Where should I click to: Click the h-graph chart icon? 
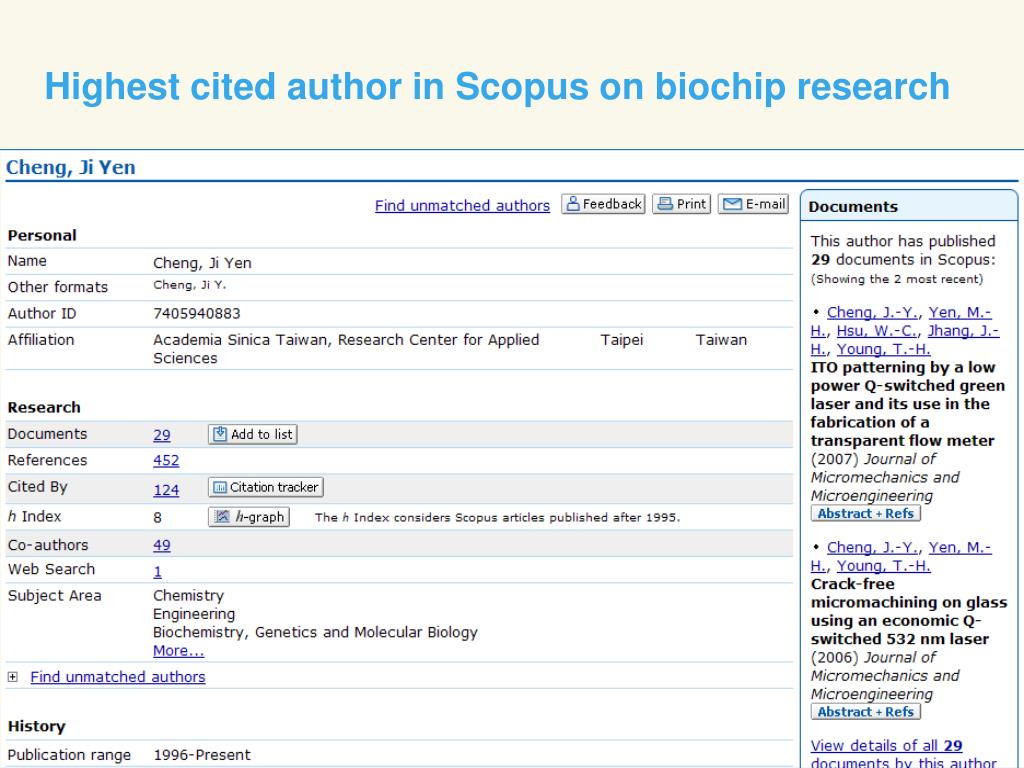click(x=222, y=517)
